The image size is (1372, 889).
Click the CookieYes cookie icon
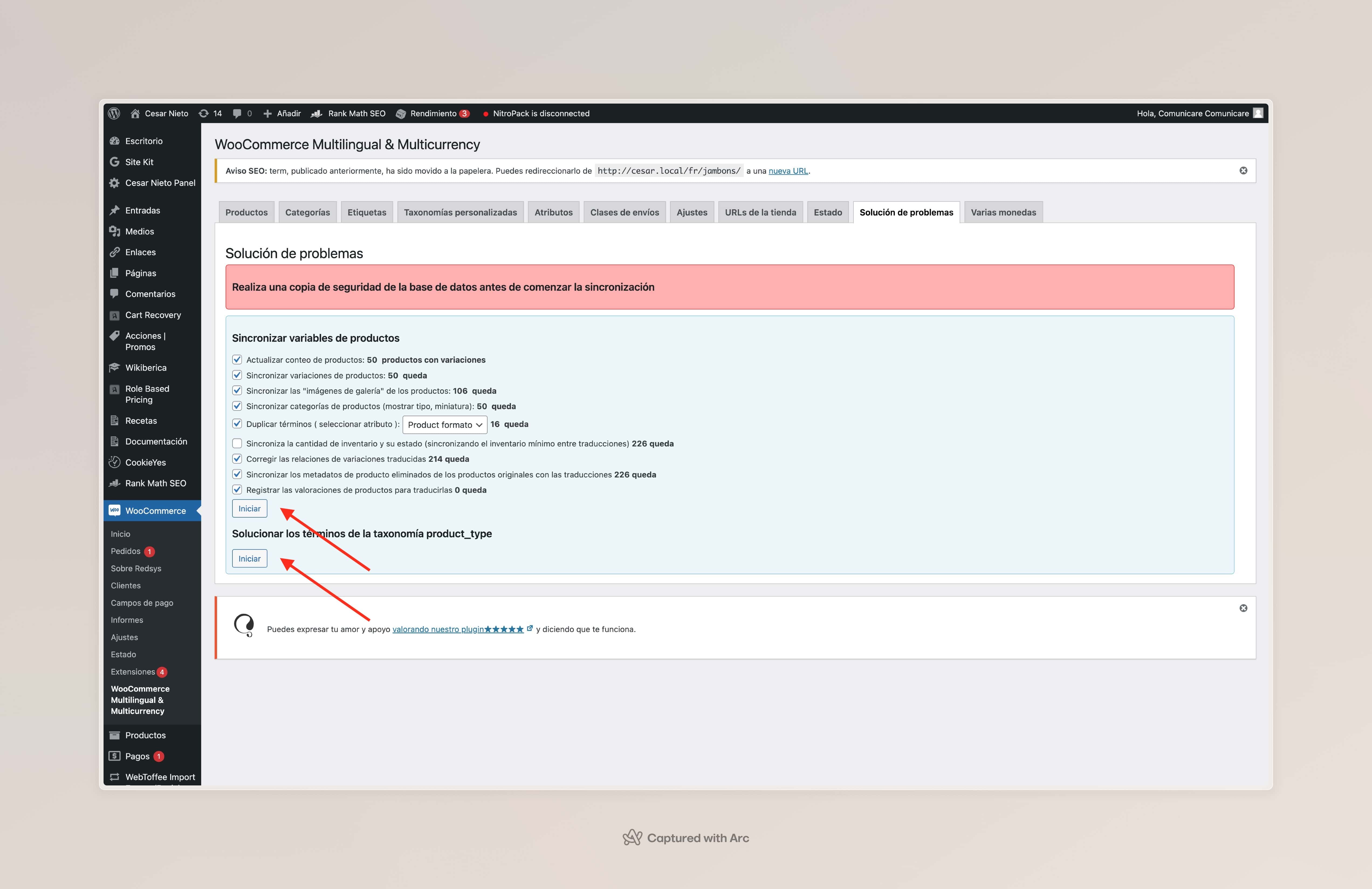pos(115,462)
